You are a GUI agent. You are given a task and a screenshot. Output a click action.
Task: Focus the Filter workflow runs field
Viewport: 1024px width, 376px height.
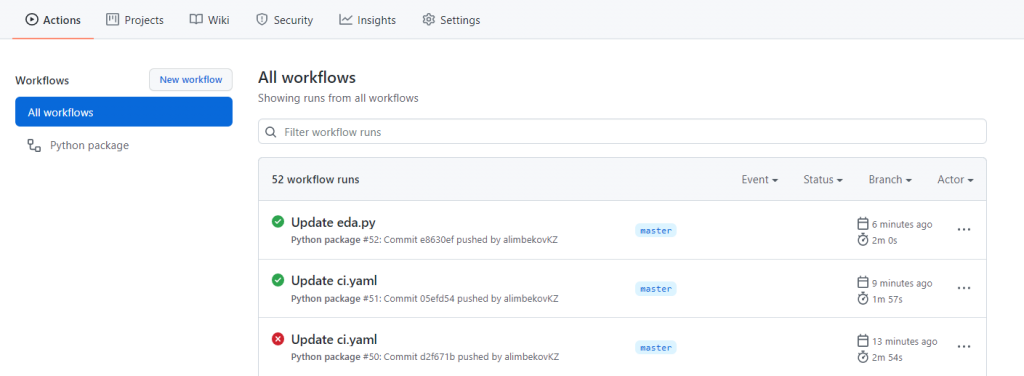(x=622, y=131)
